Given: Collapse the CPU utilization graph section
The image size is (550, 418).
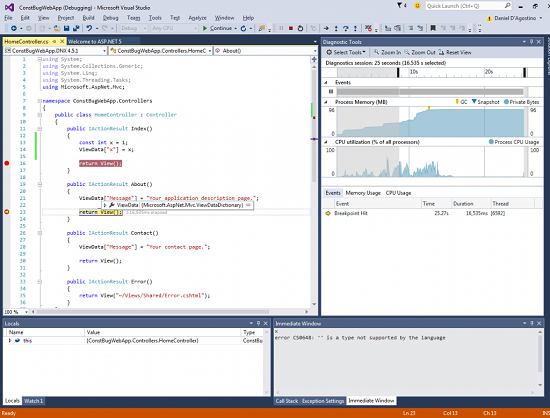Looking at the screenshot, I should (x=326, y=142).
